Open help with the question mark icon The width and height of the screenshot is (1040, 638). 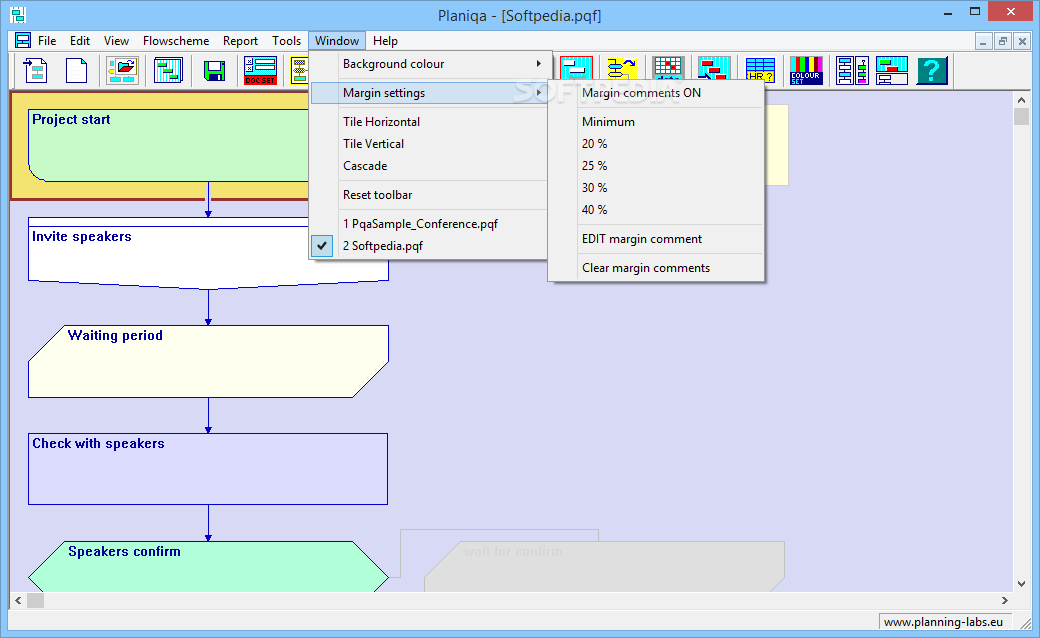pos(932,70)
